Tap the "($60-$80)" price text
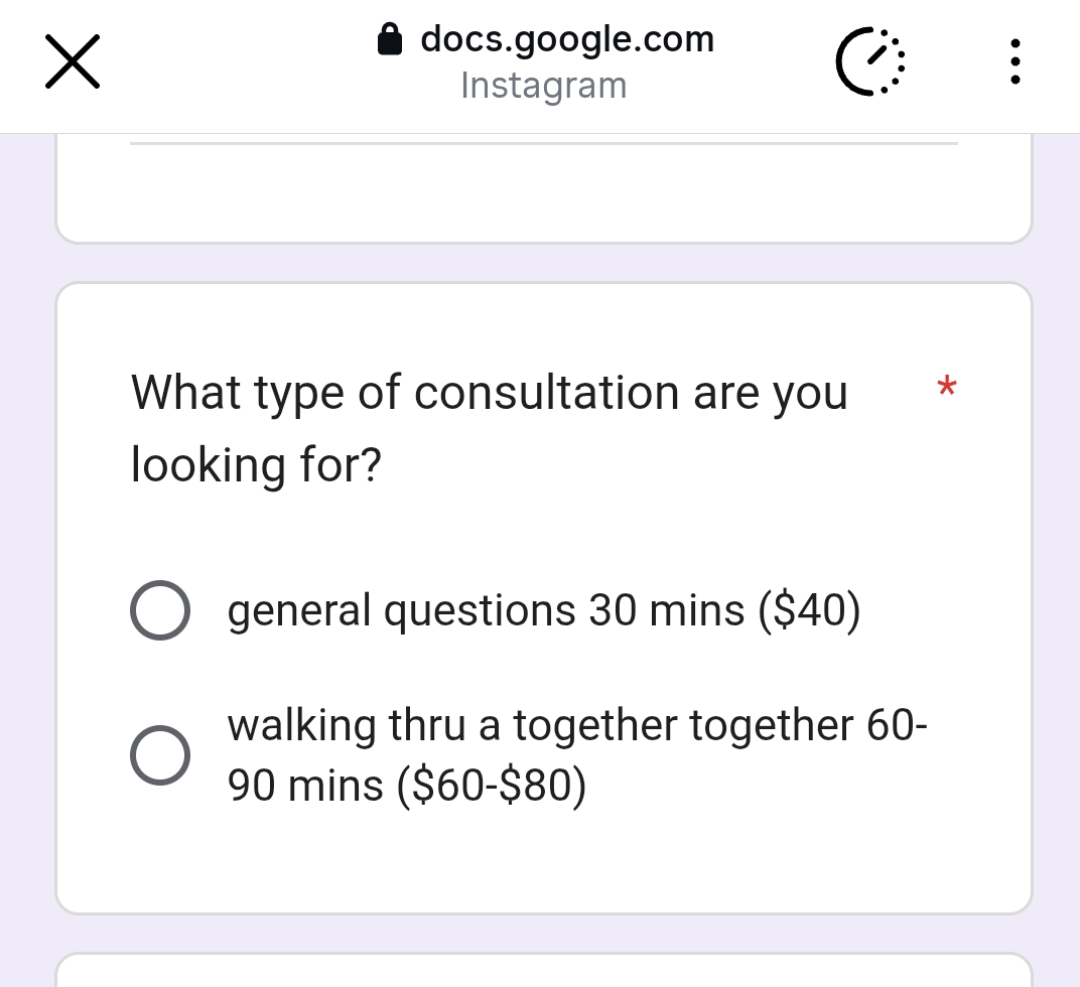The width and height of the screenshot is (1080, 987). (x=492, y=786)
